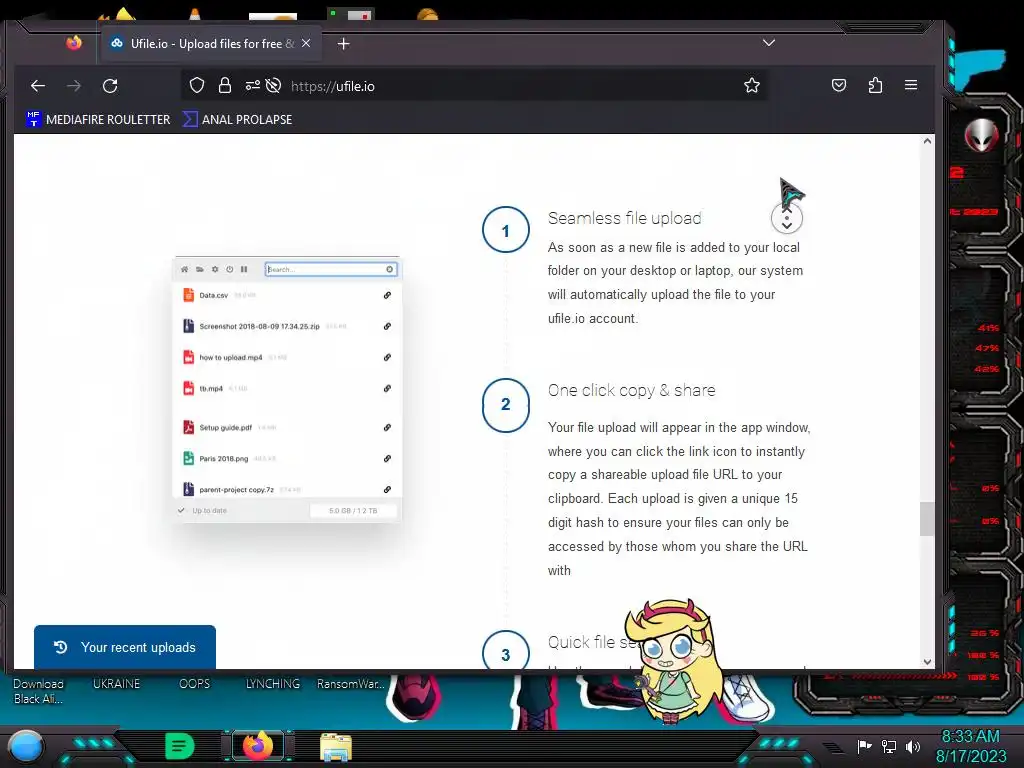Click the autoplay blocked icon in address bar
1024x768 pixels.
click(x=274, y=86)
